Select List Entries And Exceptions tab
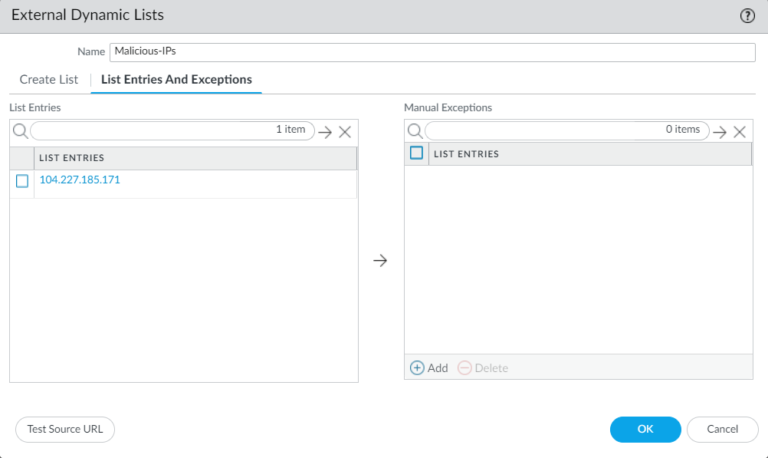768x458 pixels. pyautogui.click(x=176, y=79)
